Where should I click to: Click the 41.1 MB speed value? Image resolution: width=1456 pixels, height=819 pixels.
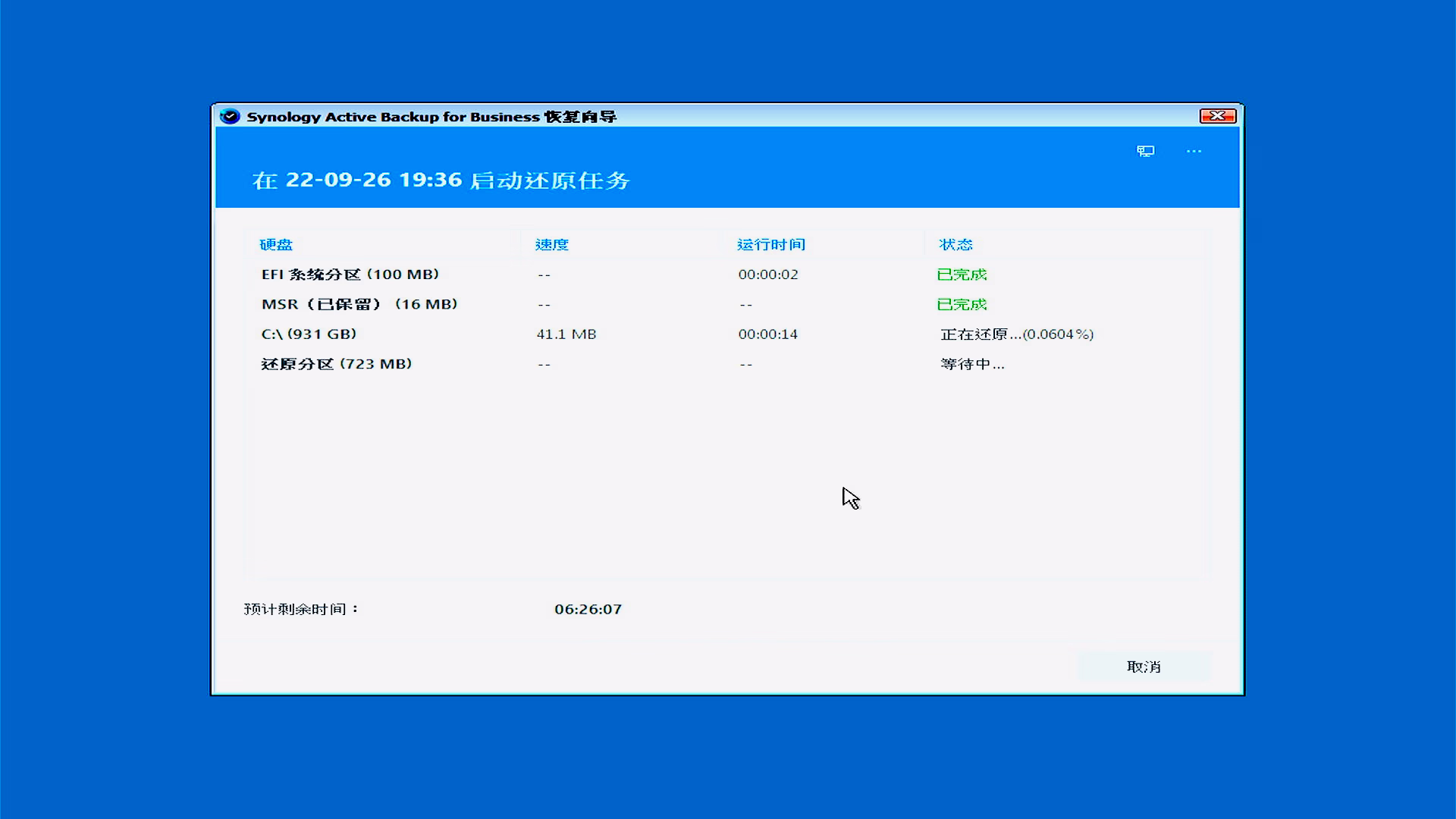click(x=566, y=334)
